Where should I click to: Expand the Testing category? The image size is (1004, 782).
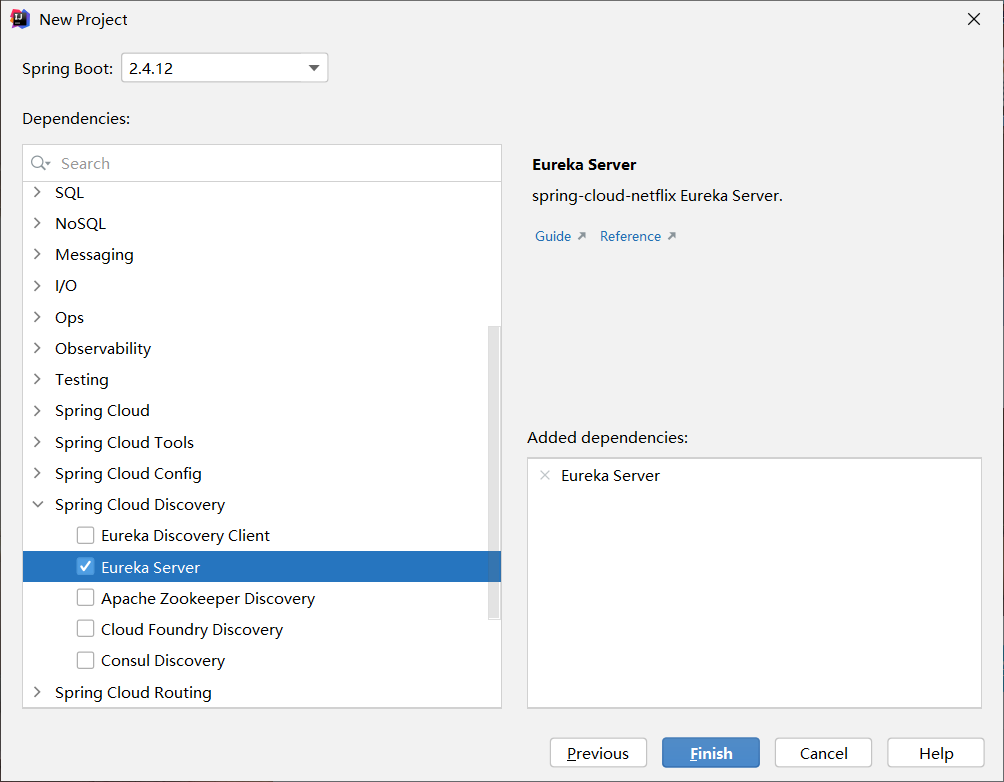click(37, 379)
